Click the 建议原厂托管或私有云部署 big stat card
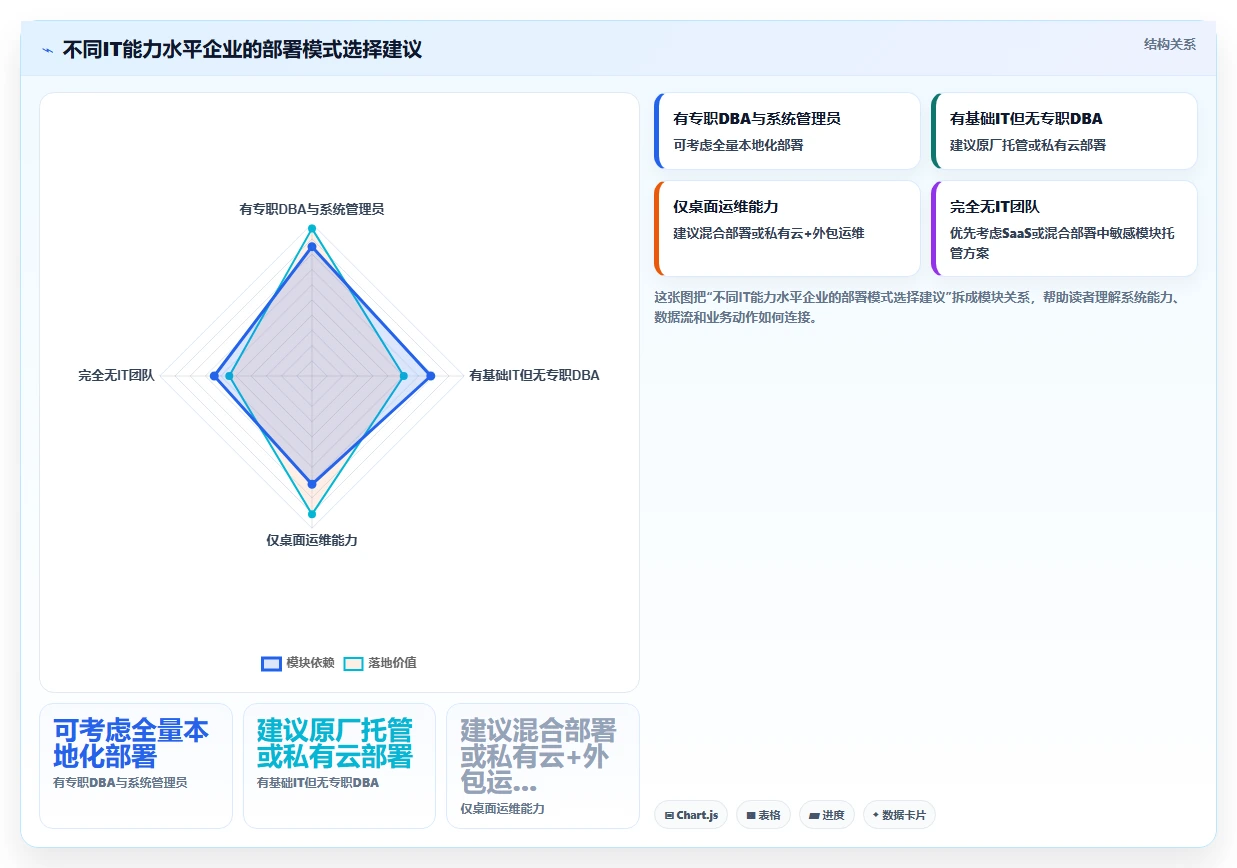The width and height of the screenshot is (1237, 868). click(x=339, y=766)
